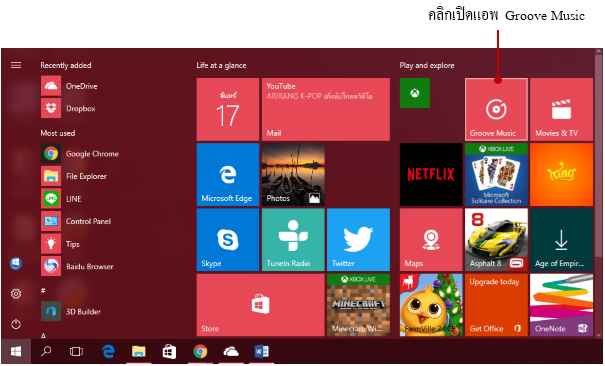Open OneDrive cloud icon on taskbar
Screen dimensions: 605x366
(x=231, y=351)
